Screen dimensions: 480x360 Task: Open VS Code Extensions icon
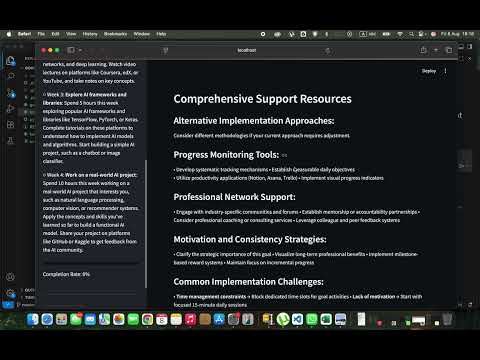(11, 125)
